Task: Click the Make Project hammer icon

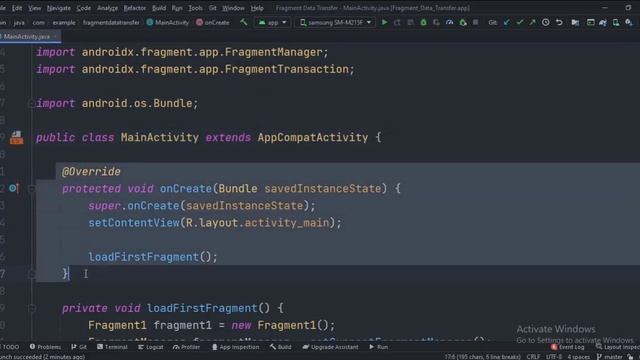Action: 244,22
